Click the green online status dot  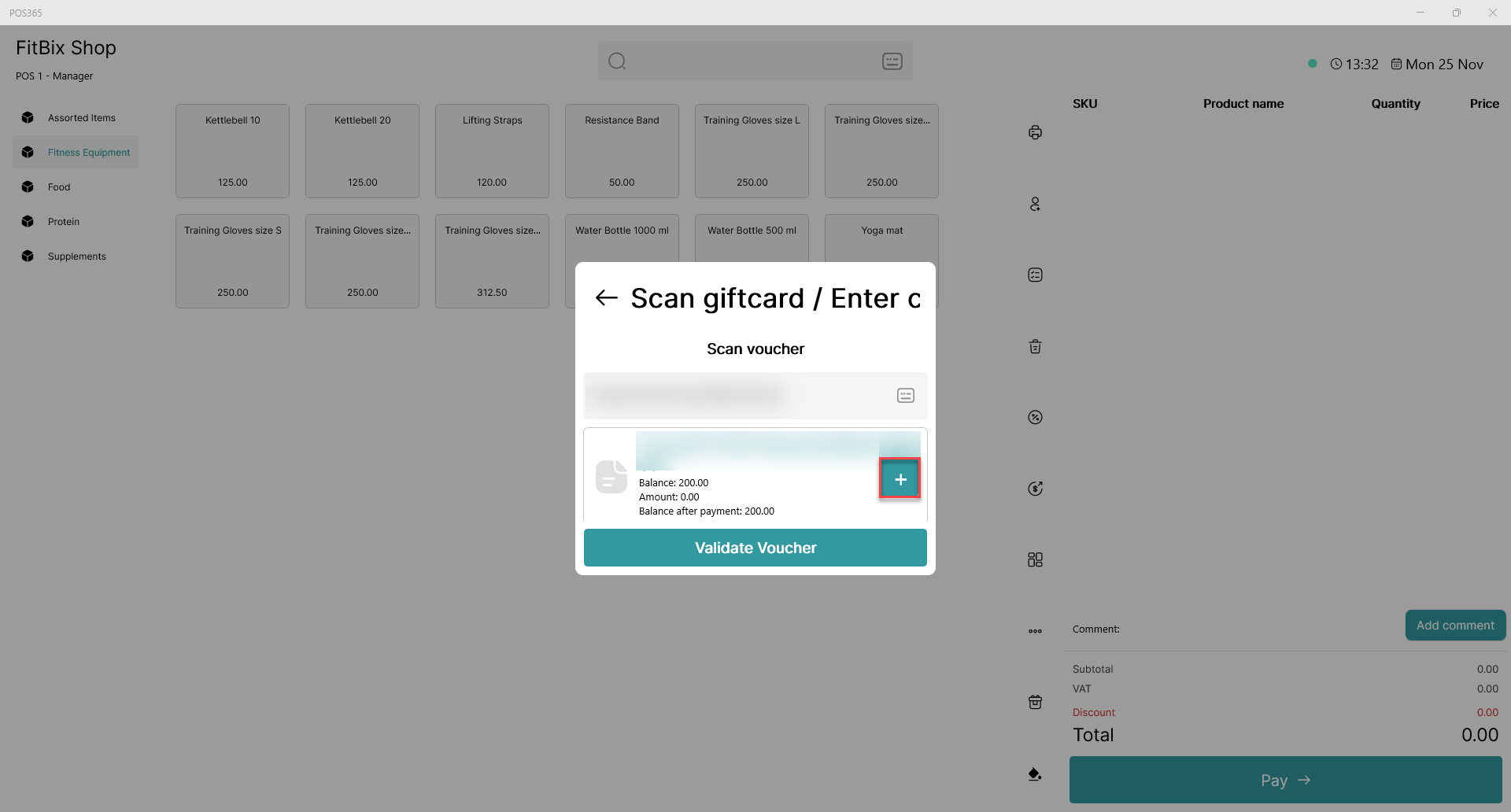click(1312, 64)
